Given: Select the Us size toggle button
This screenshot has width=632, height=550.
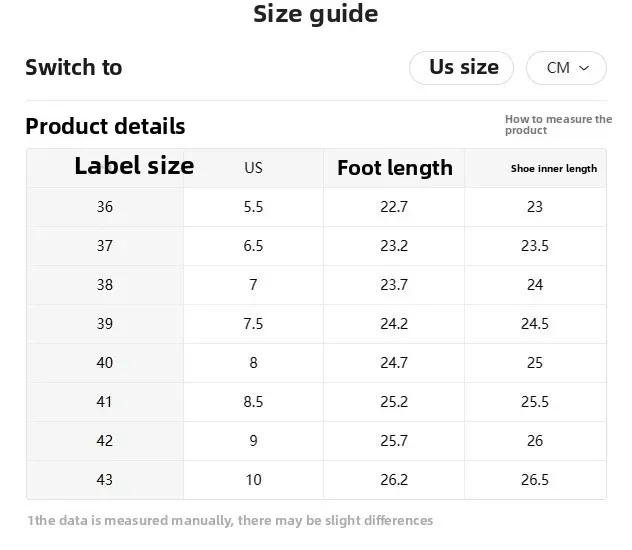Looking at the screenshot, I should (462, 68).
